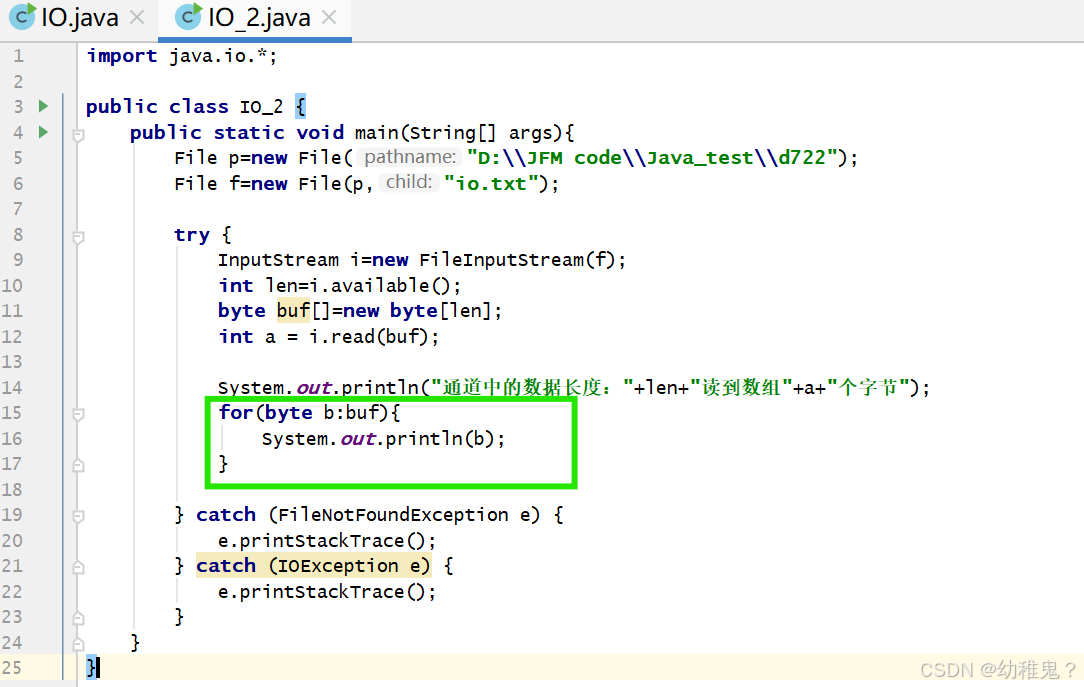This screenshot has height=687, width=1084.
Task: Click the IO.java class file icon
Action: [22, 17]
